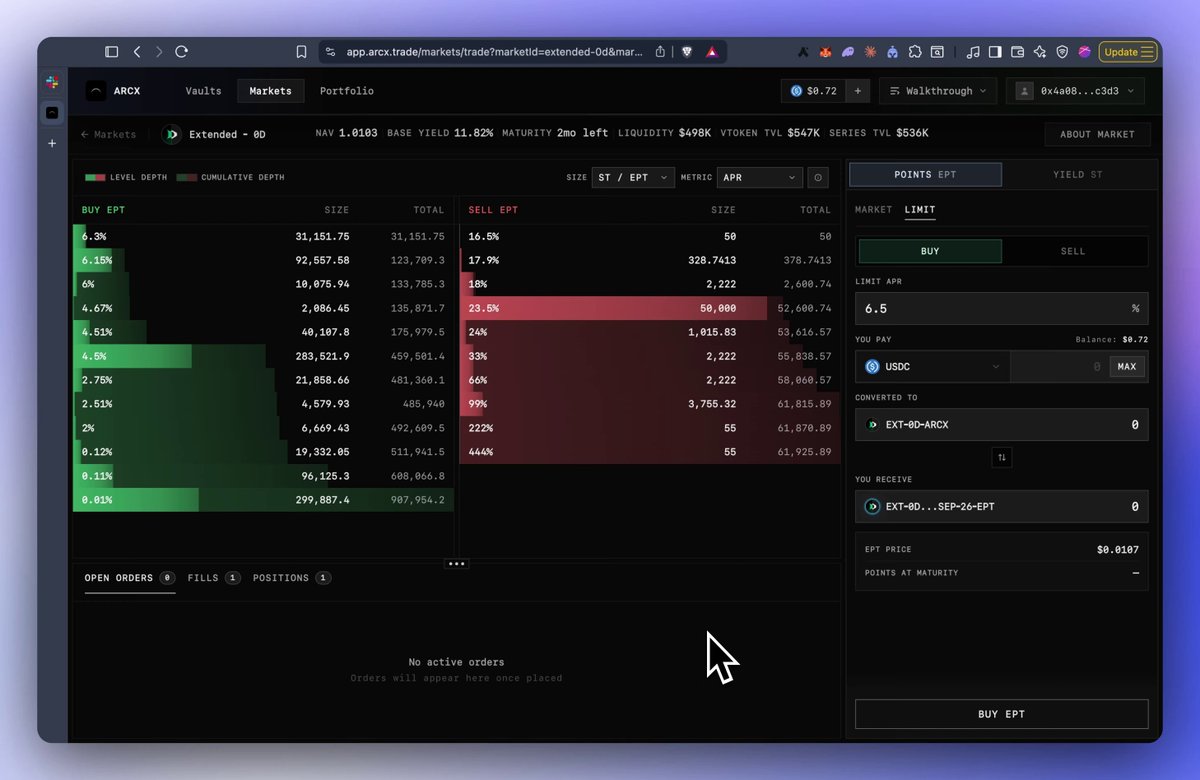Open the Brave wallet icon
The image size is (1200, 780).
tap(1017, 52)
